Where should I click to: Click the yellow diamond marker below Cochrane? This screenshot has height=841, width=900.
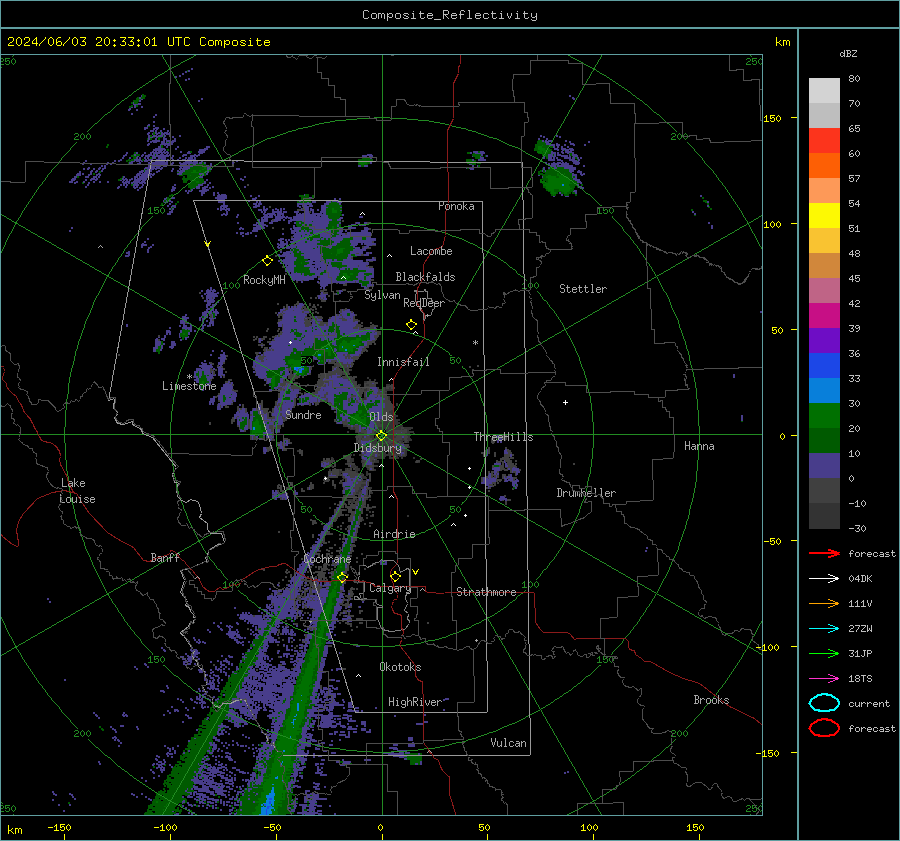coord(342,577)
